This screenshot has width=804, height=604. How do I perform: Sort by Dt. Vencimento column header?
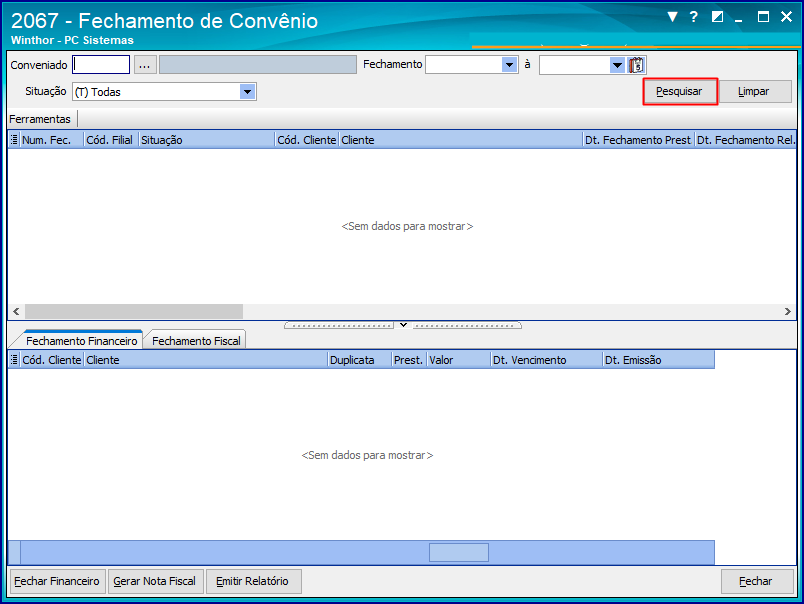547,359
